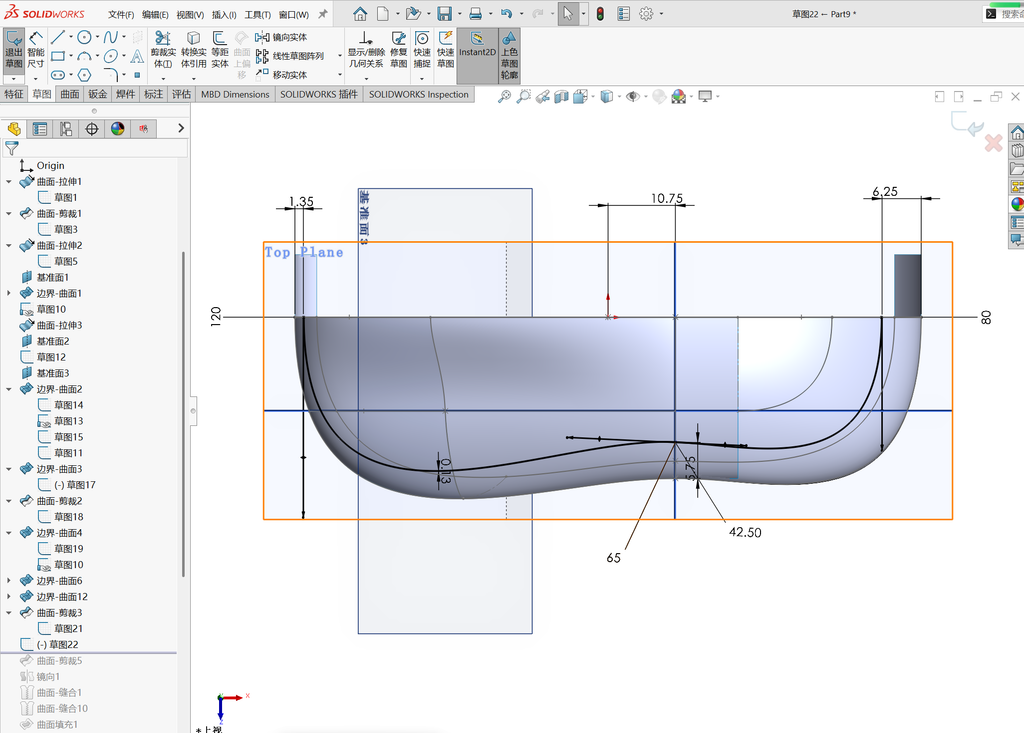Open DisplayManager color sphere tab

118,129
